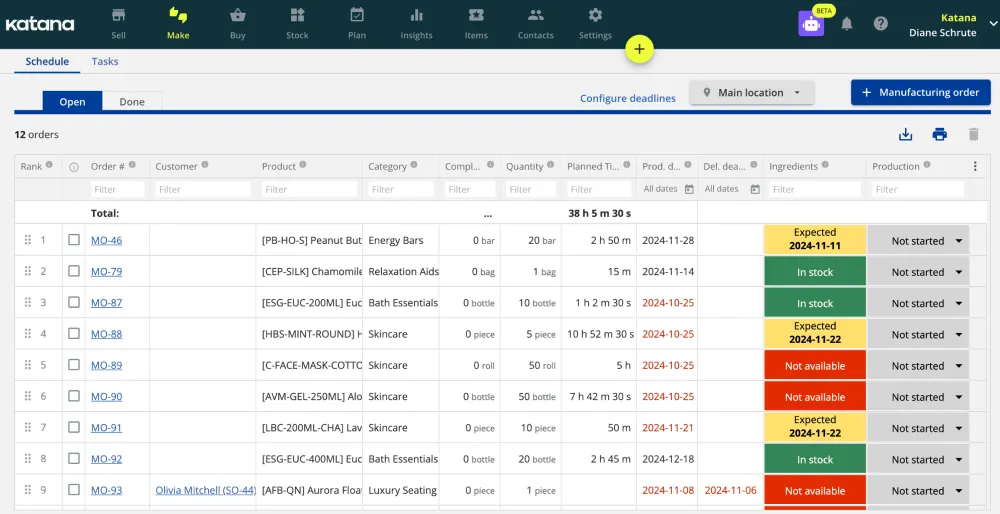Switch to the Done orders tab
Viewport: 1000px width, 514px height.
pos(132,101)
